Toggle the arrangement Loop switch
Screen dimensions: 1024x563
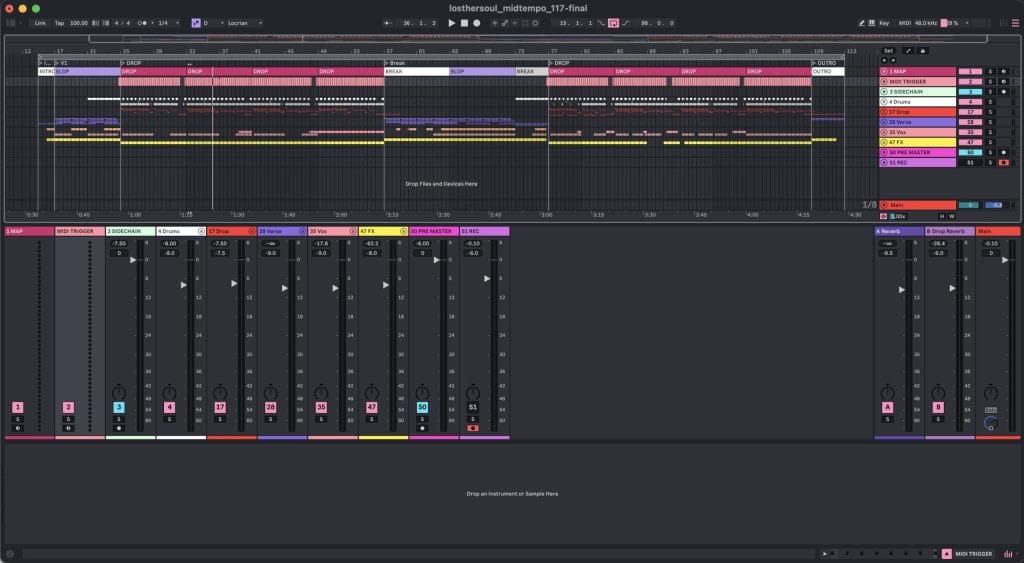click(614, 22)
